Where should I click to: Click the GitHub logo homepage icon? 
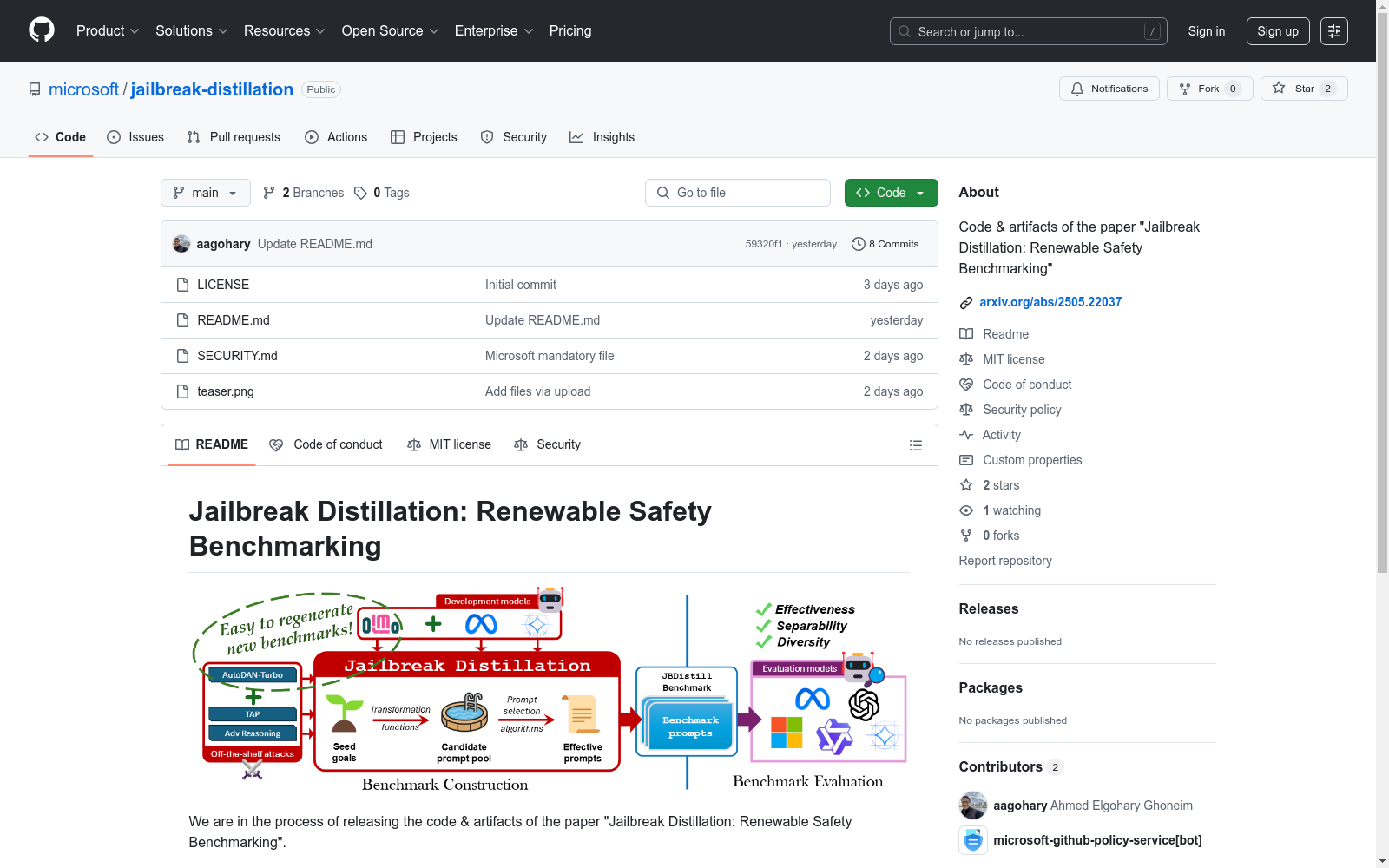tap(42, 30)
